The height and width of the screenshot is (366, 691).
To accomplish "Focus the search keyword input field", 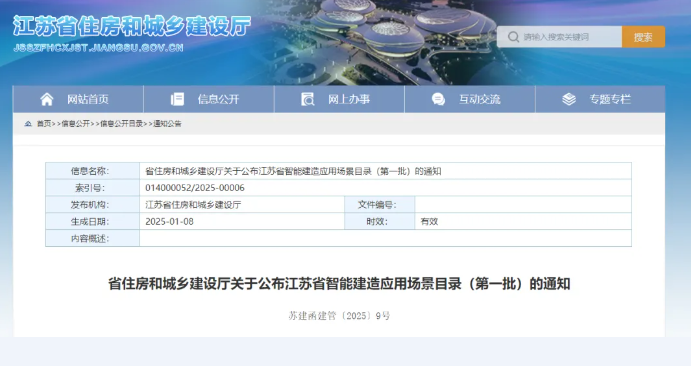I will tap(560, 37).
